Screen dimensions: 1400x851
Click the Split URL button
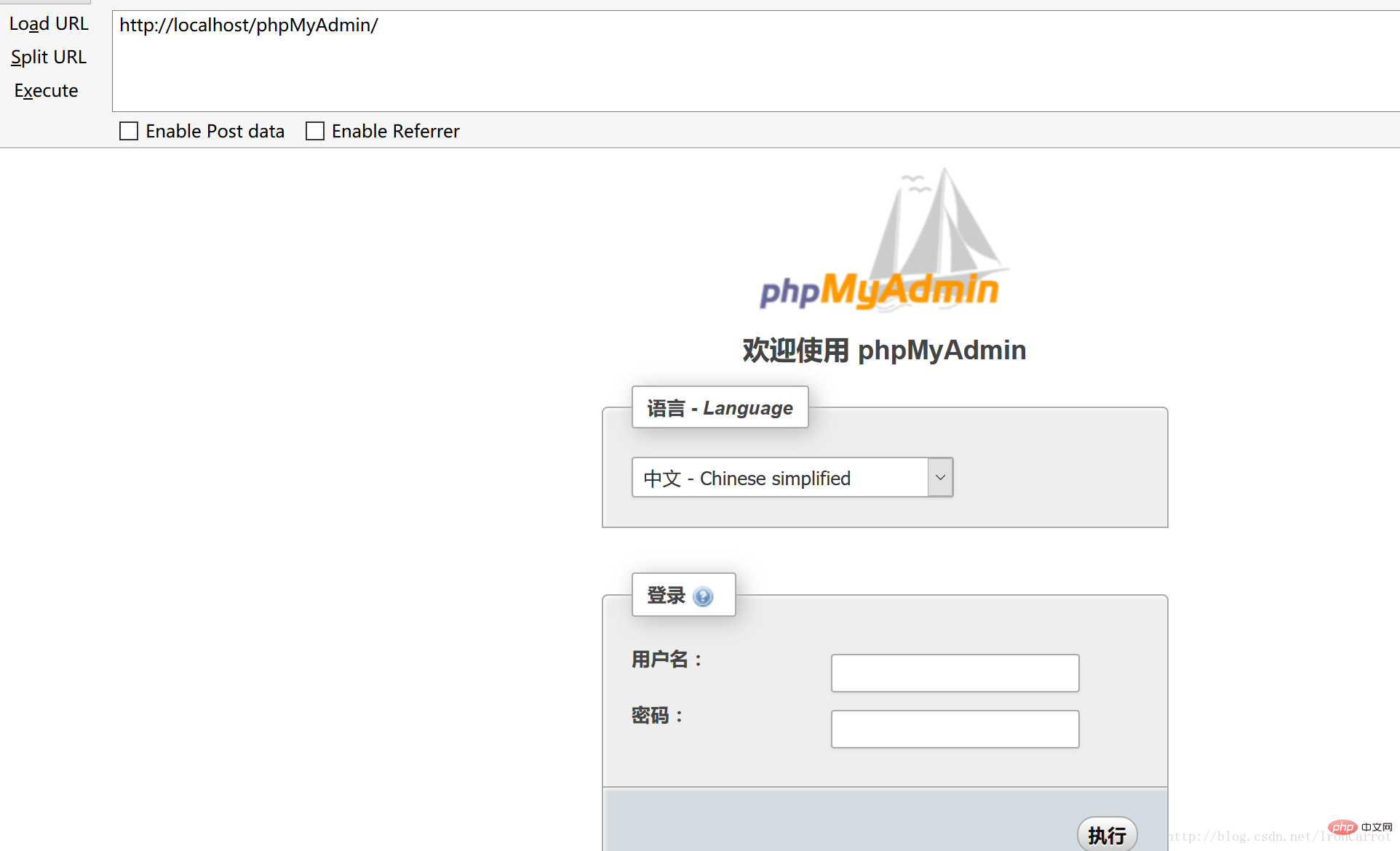(49, 57)
